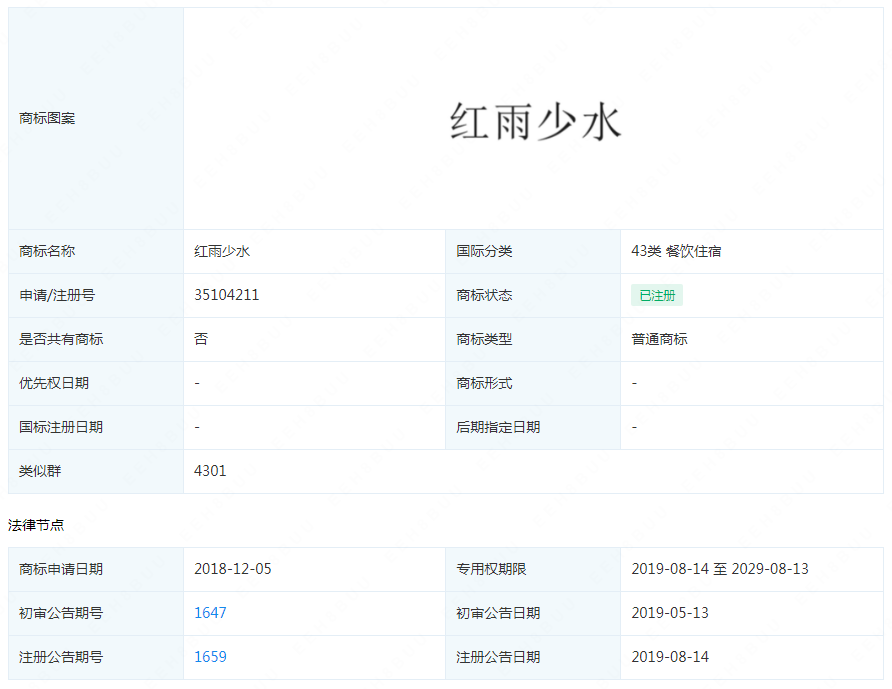Viewport: 892px width, 689px height.
Task: Click the 法律节点 section heading
Action: click(36, 525)
